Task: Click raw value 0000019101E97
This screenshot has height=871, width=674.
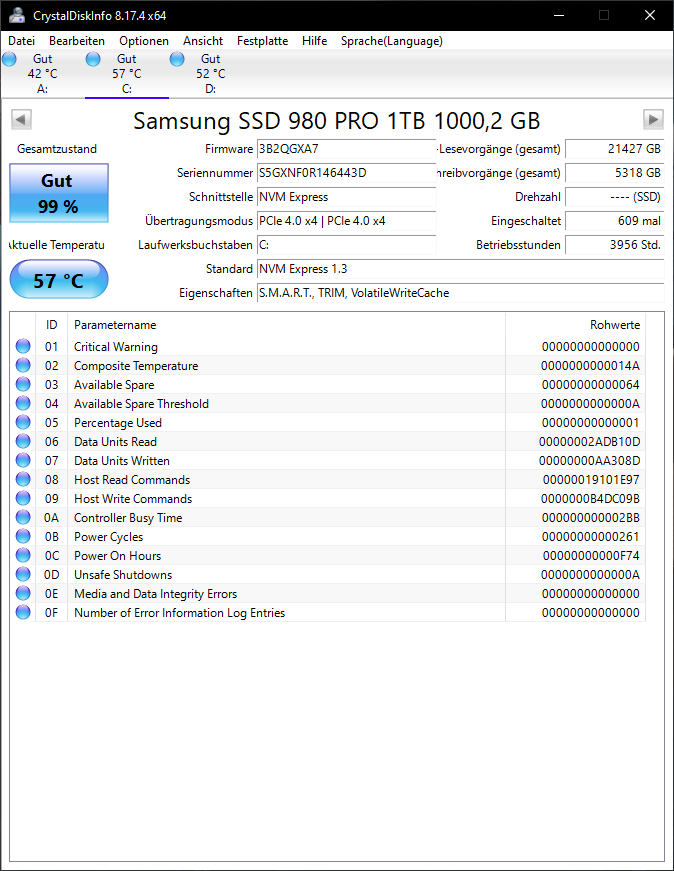Action: pyautogui.click(x=591, y=479)
